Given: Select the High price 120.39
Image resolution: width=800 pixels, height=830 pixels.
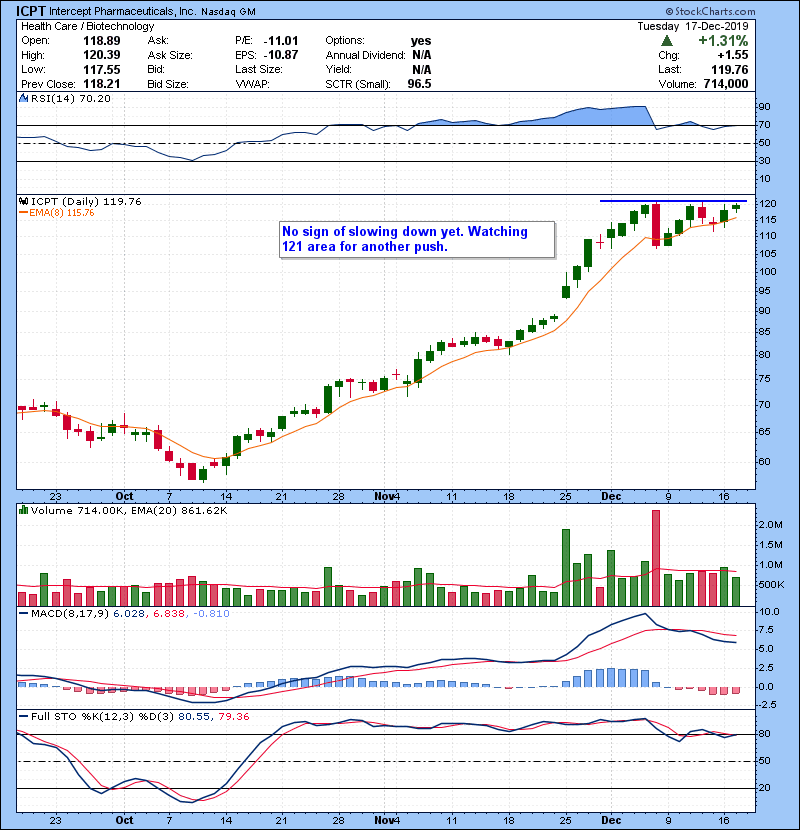Looking at the screenshot, I should point(102,55).
